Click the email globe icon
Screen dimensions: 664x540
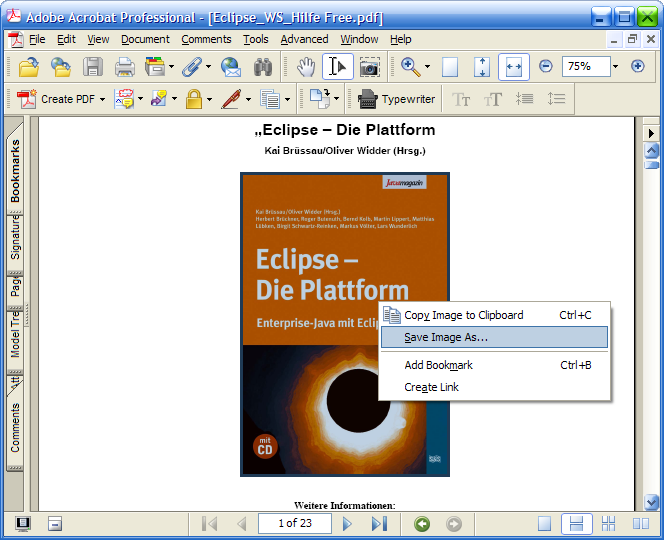[231, 67]
